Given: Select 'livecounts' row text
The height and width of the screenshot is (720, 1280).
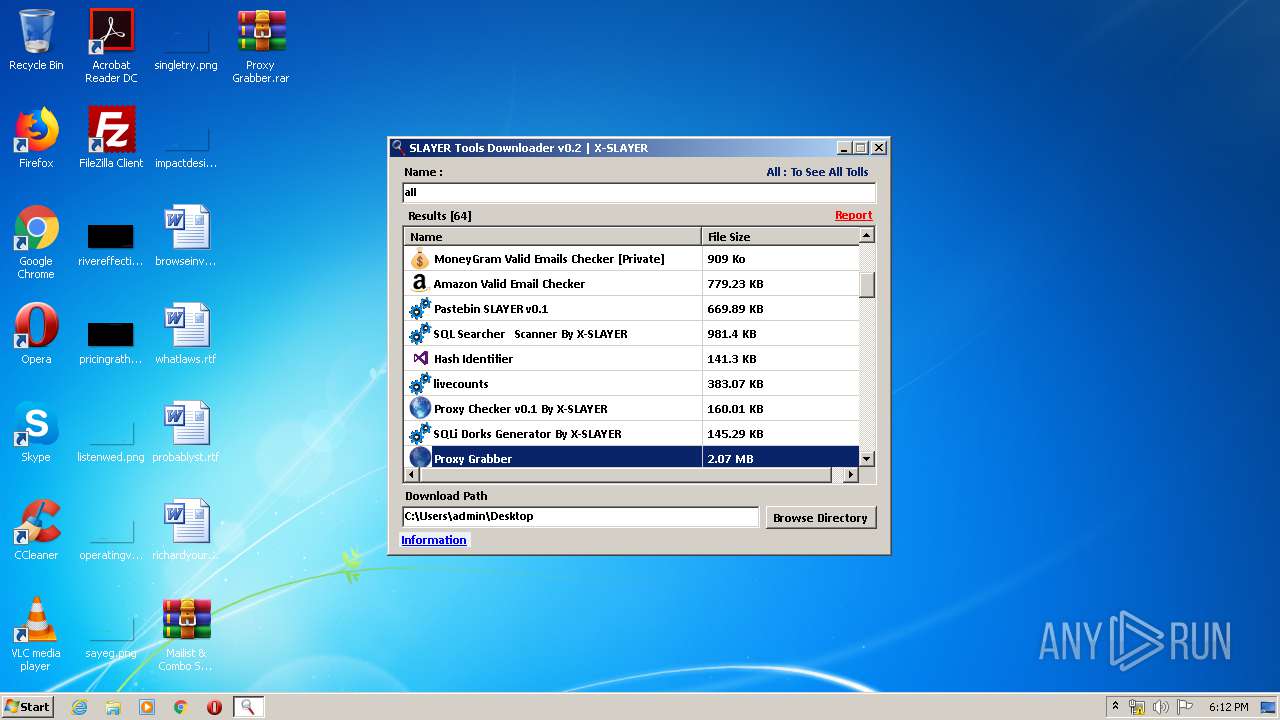Looking at the screenshot, I should click(461, 384).
